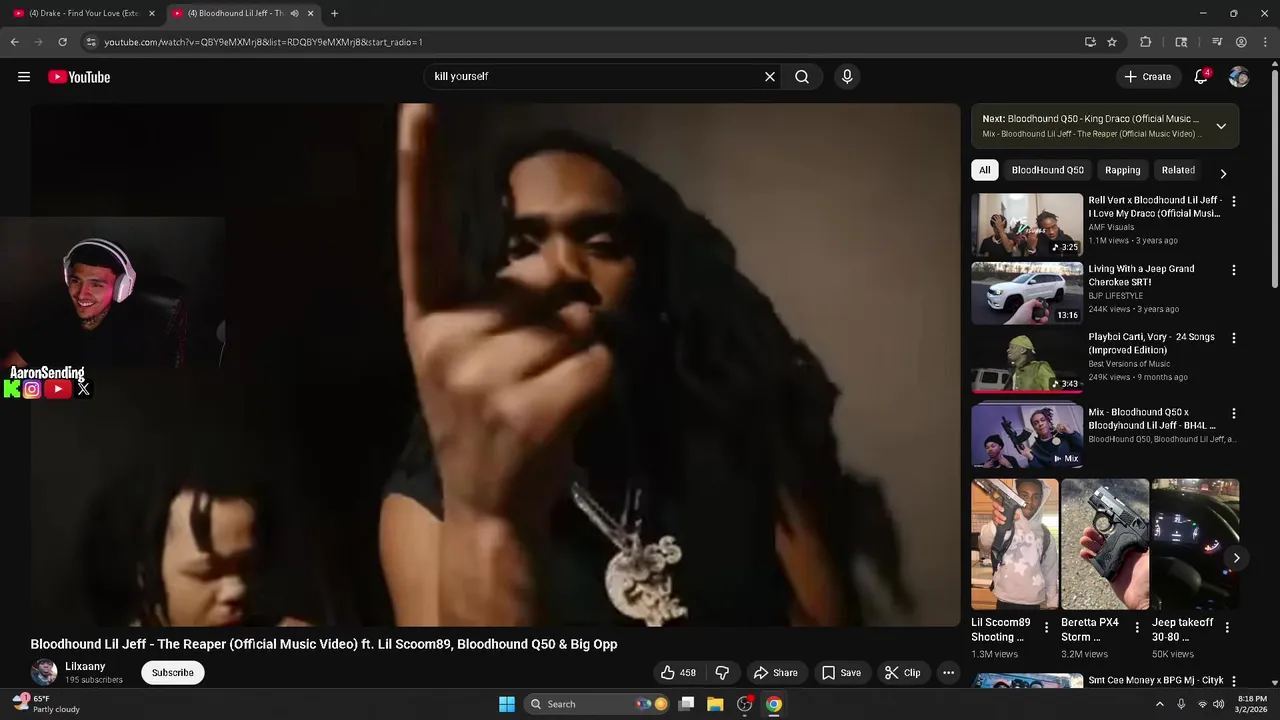Open File Explorer from the taskbar
This screenshot has height=720, width=1280.
click(x=715, y=704)
